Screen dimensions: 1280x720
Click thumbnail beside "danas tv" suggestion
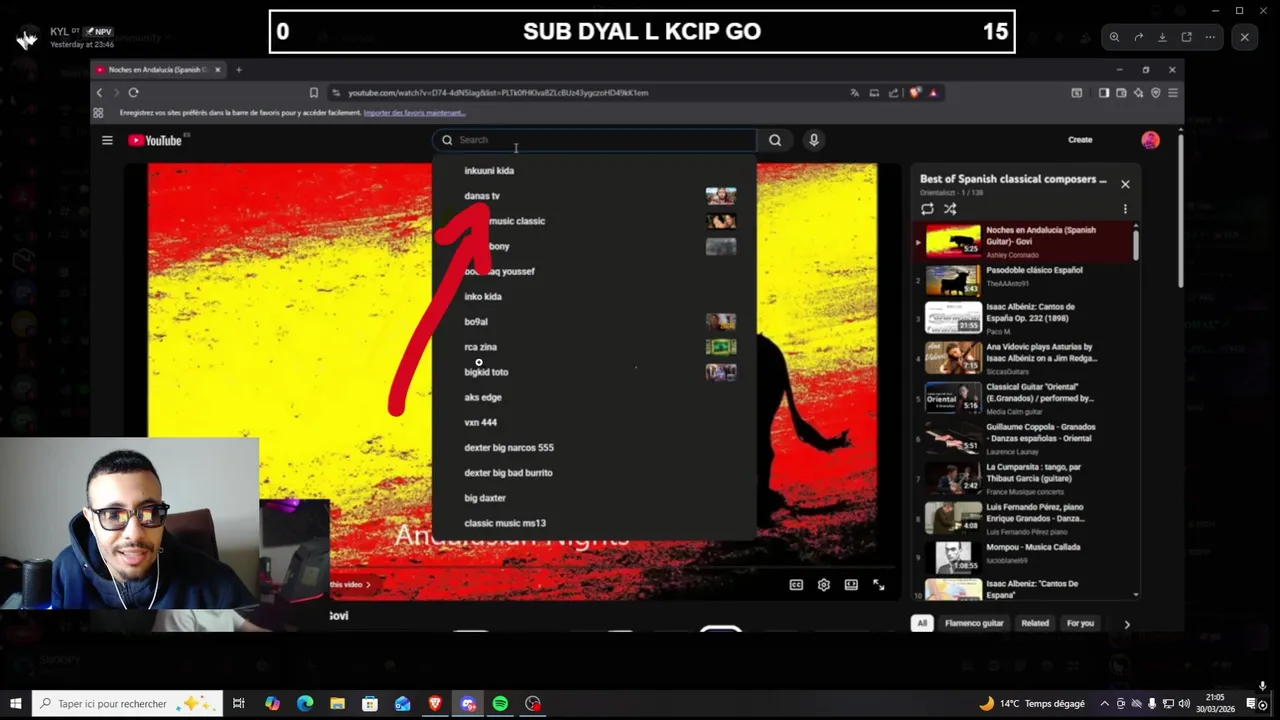(x=720, y=196)
